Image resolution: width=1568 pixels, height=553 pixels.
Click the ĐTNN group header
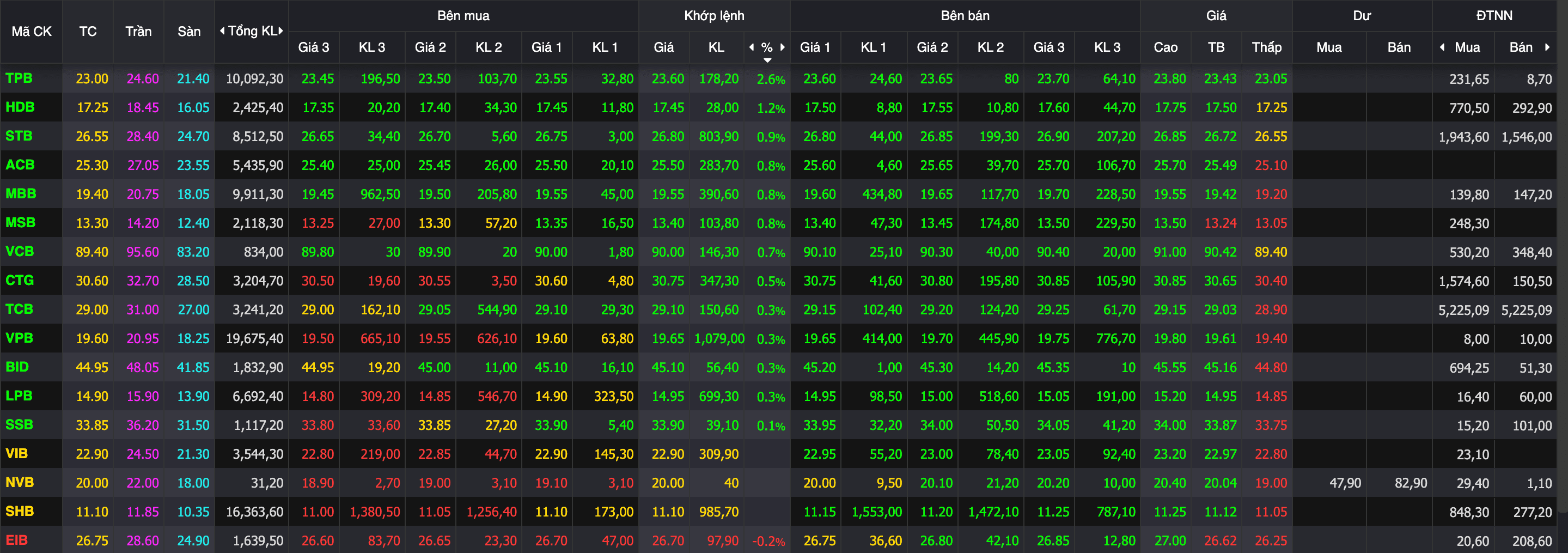coord(1494,16)
